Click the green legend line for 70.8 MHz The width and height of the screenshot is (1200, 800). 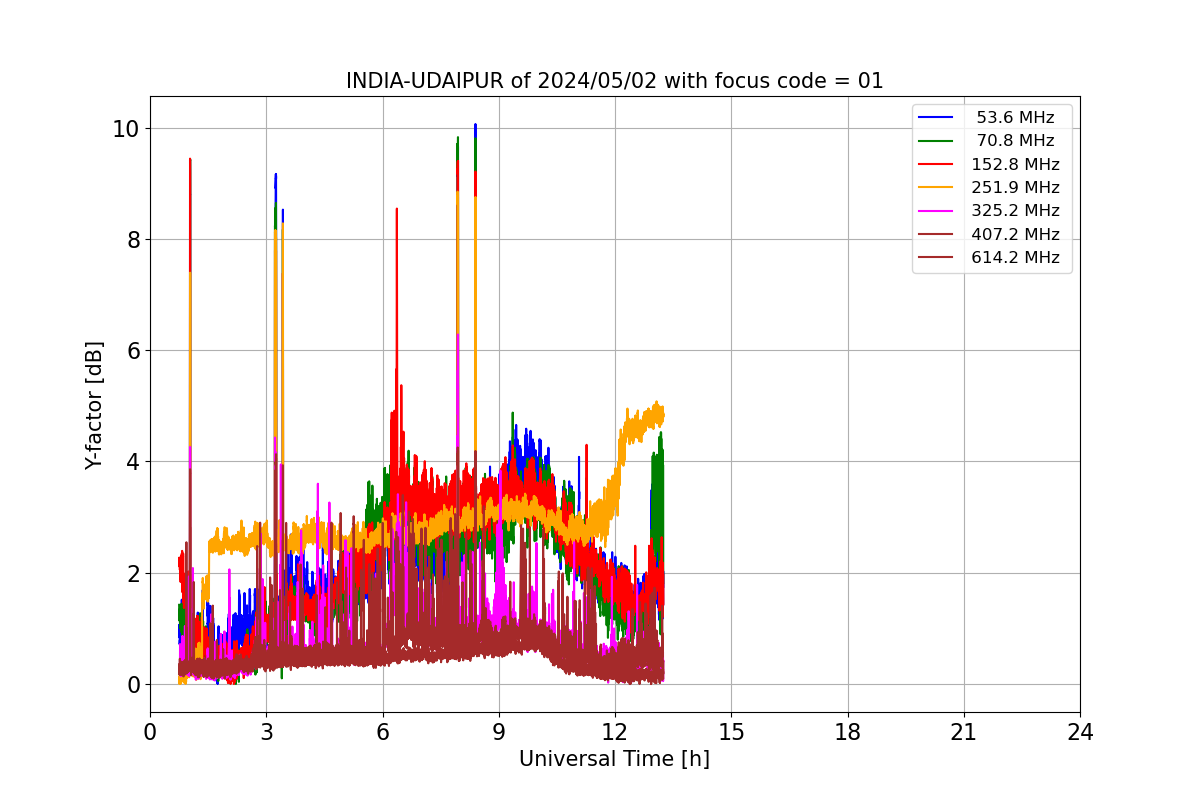[936, 141]
